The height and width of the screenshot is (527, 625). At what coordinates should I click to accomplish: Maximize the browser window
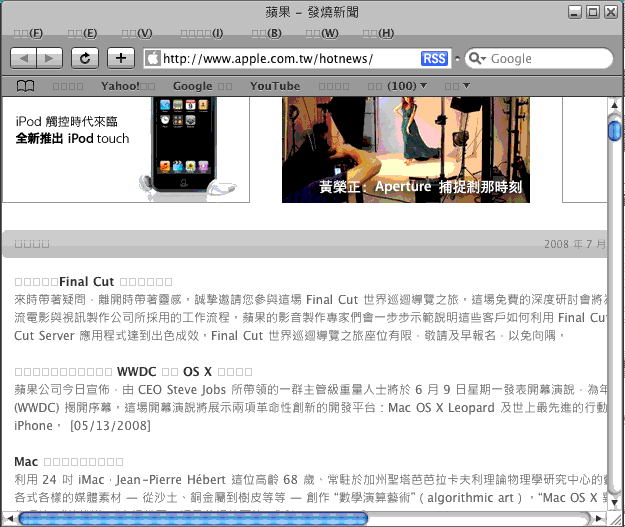pyautogui.click(x=593, y=12)
